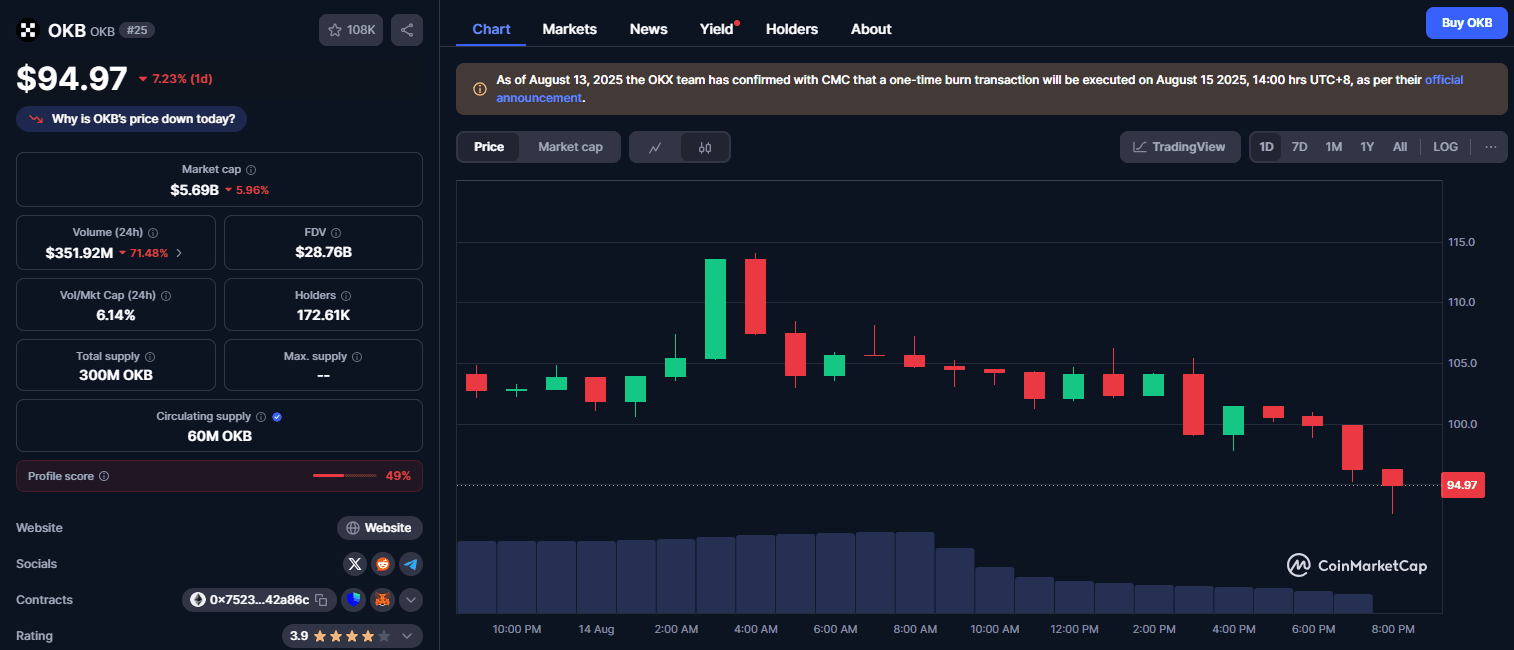Select the 1Y time range
The width and height of the screenshot is (1514, 650).
pos(1367,147)
